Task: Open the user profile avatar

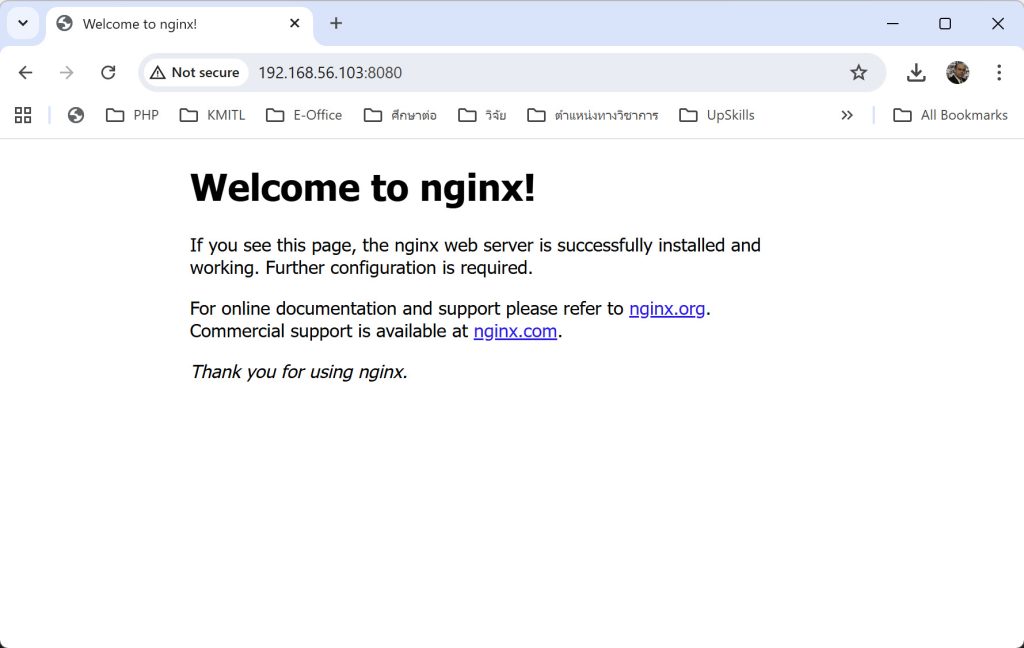Action: click(957, 72)
